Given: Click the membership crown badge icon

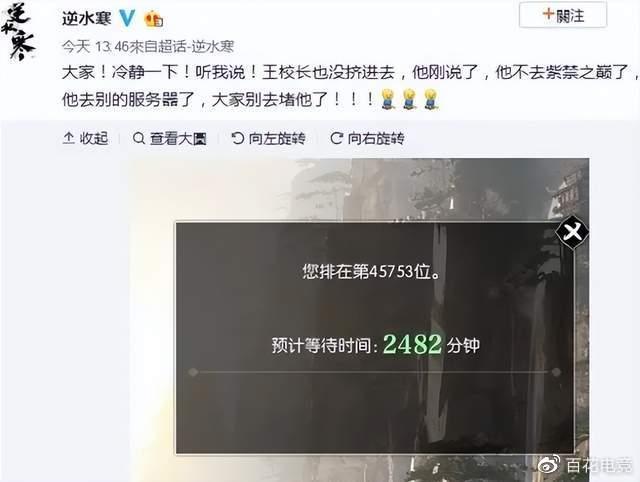Looking at the screenshot, I should pos(154,19).
